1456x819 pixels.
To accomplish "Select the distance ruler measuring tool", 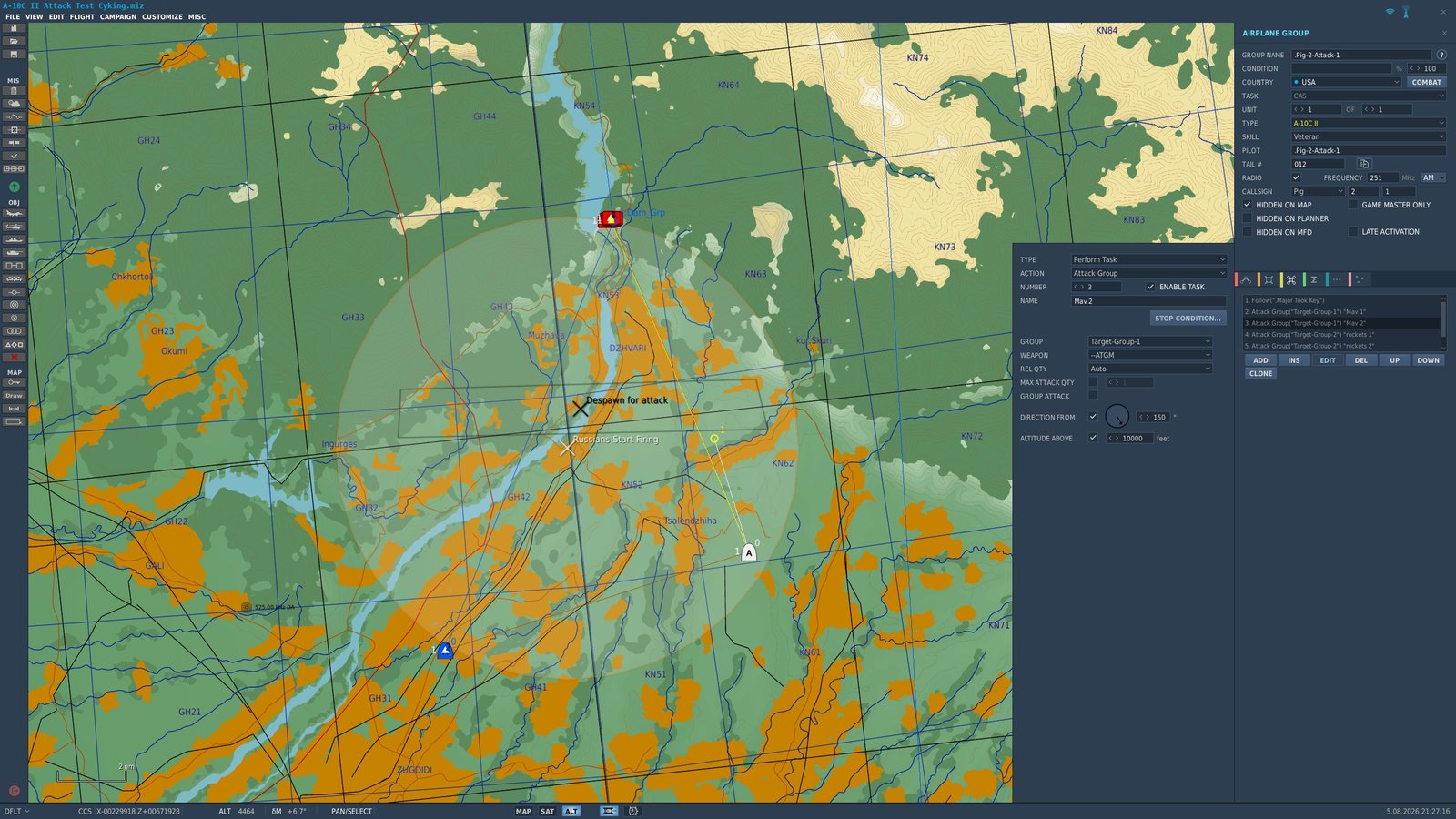I will [x=14, y=409].
